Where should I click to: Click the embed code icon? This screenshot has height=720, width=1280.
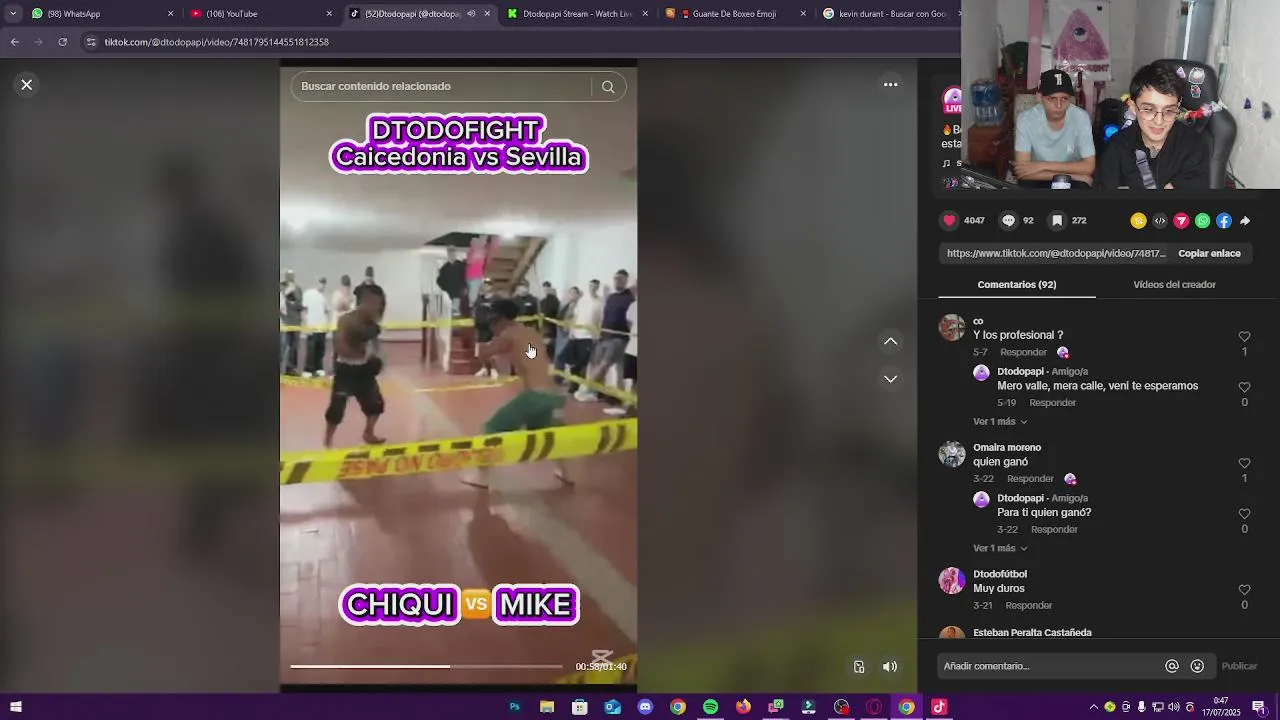[1160, 221]
